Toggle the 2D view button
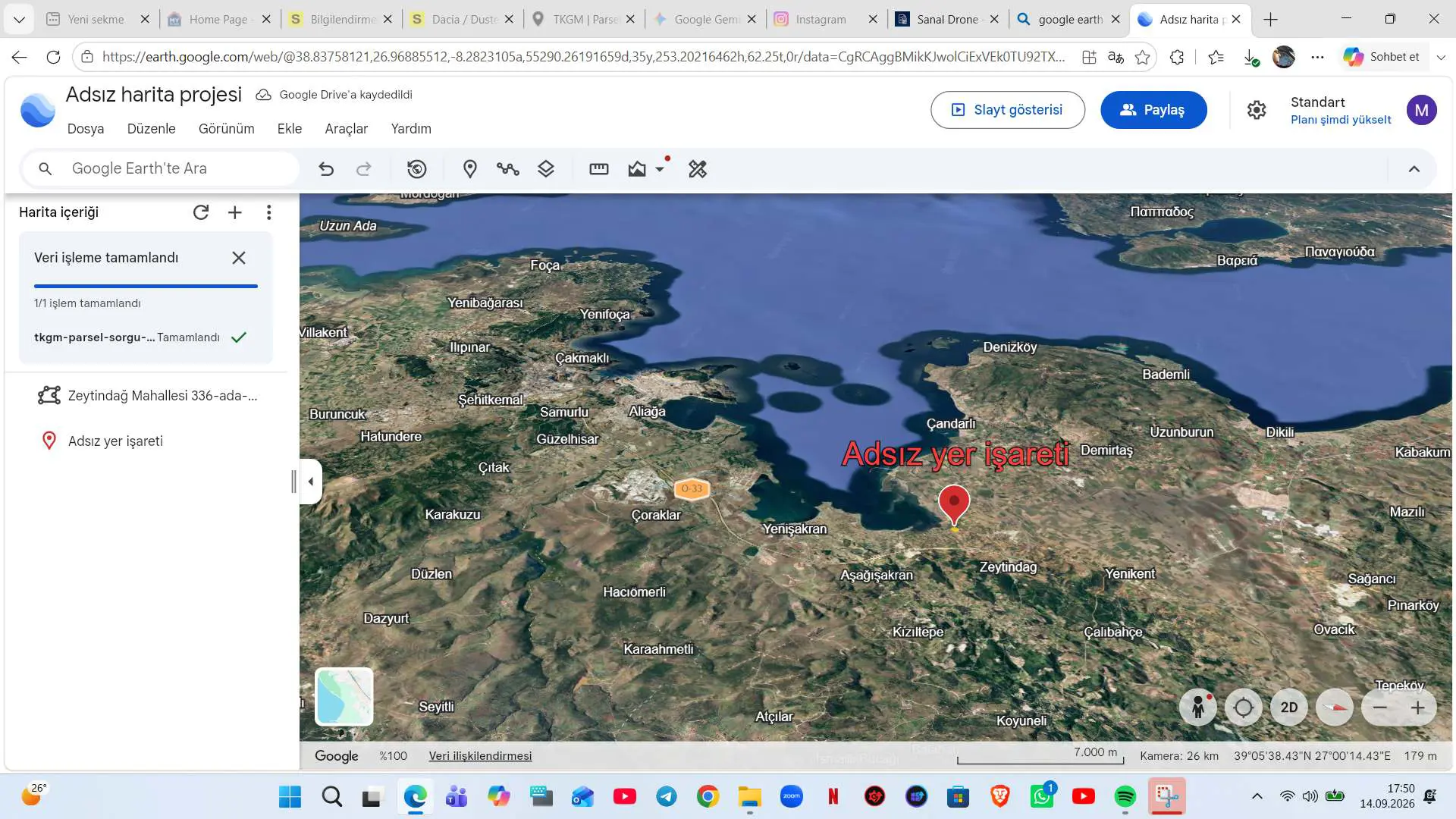1456x819 pixels. point(1289,708)
